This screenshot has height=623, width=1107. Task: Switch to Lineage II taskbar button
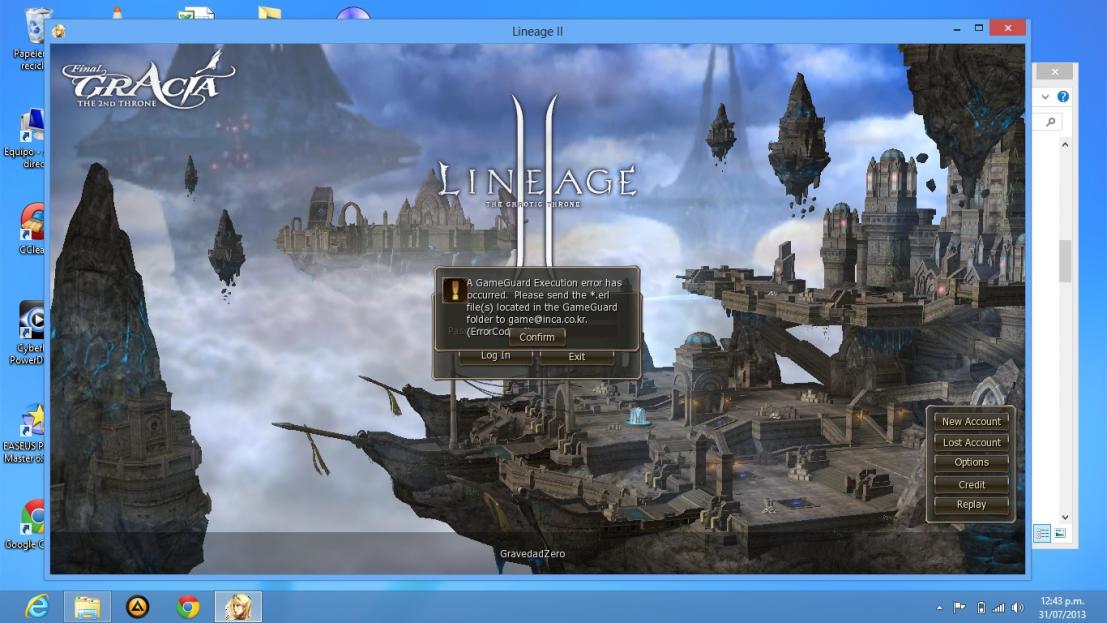click(x=238, y=607)
